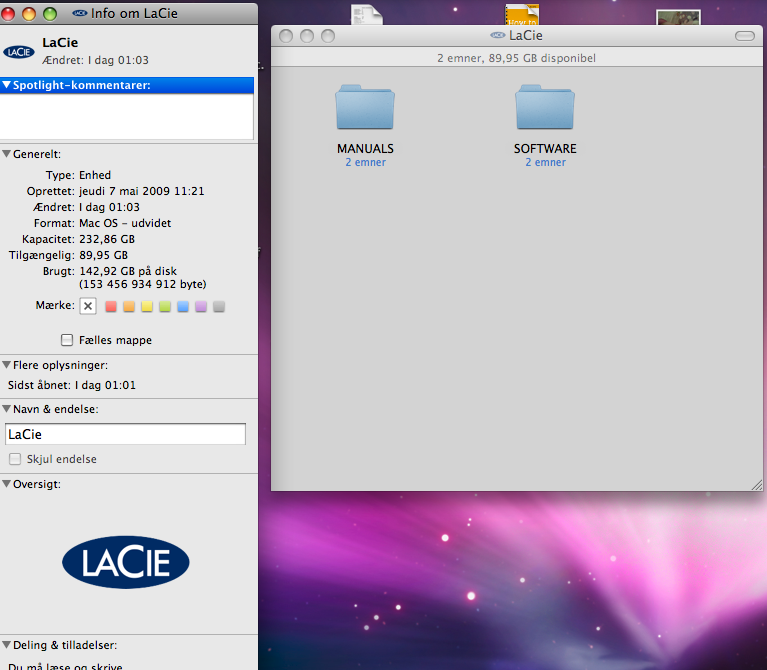Collapse the Oversigt section

coord(6,484)
